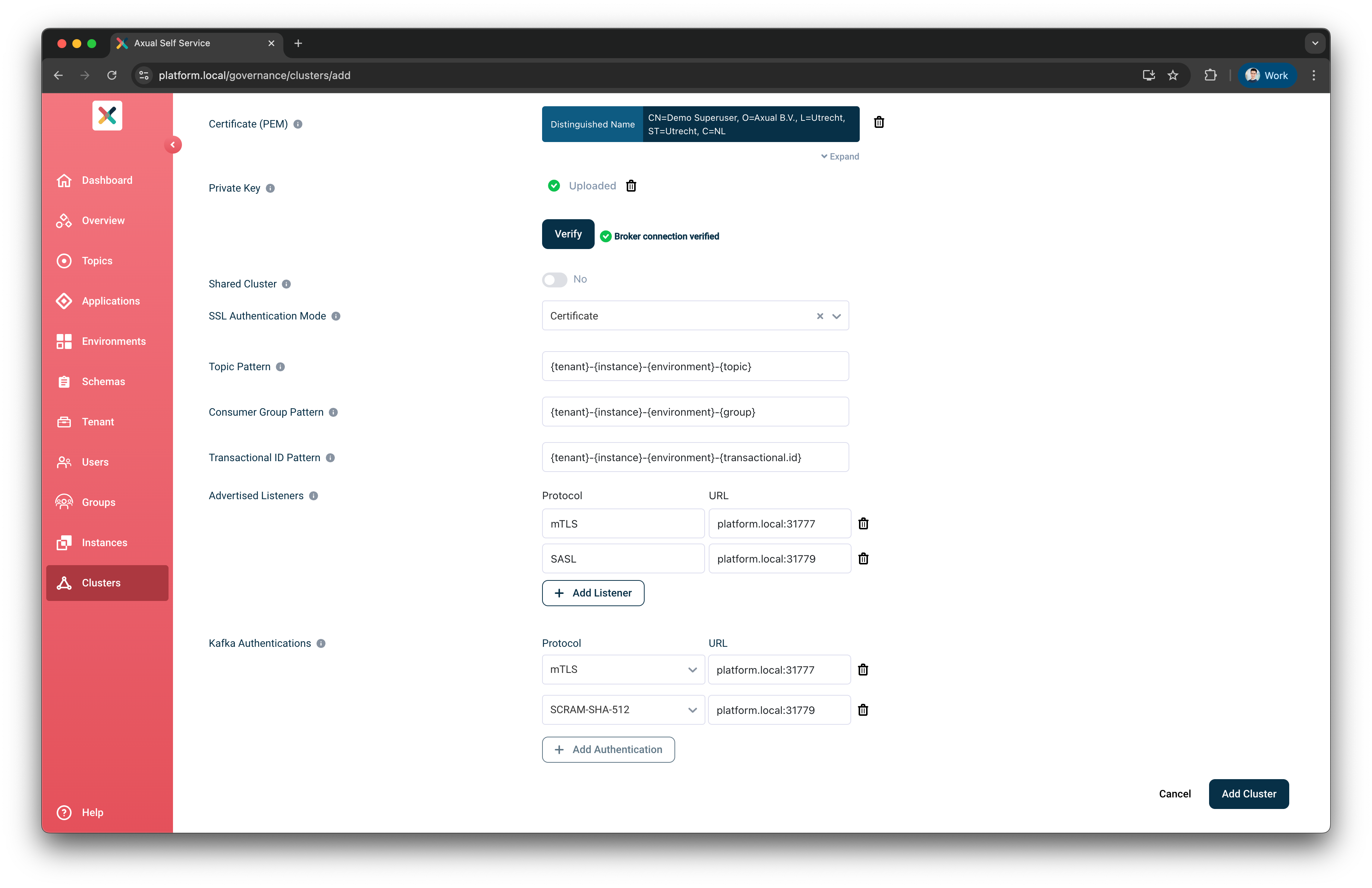Open the Instances section
Image resolution: width=1372 pixels, height=888 pixels.
(x=104, y=542)
